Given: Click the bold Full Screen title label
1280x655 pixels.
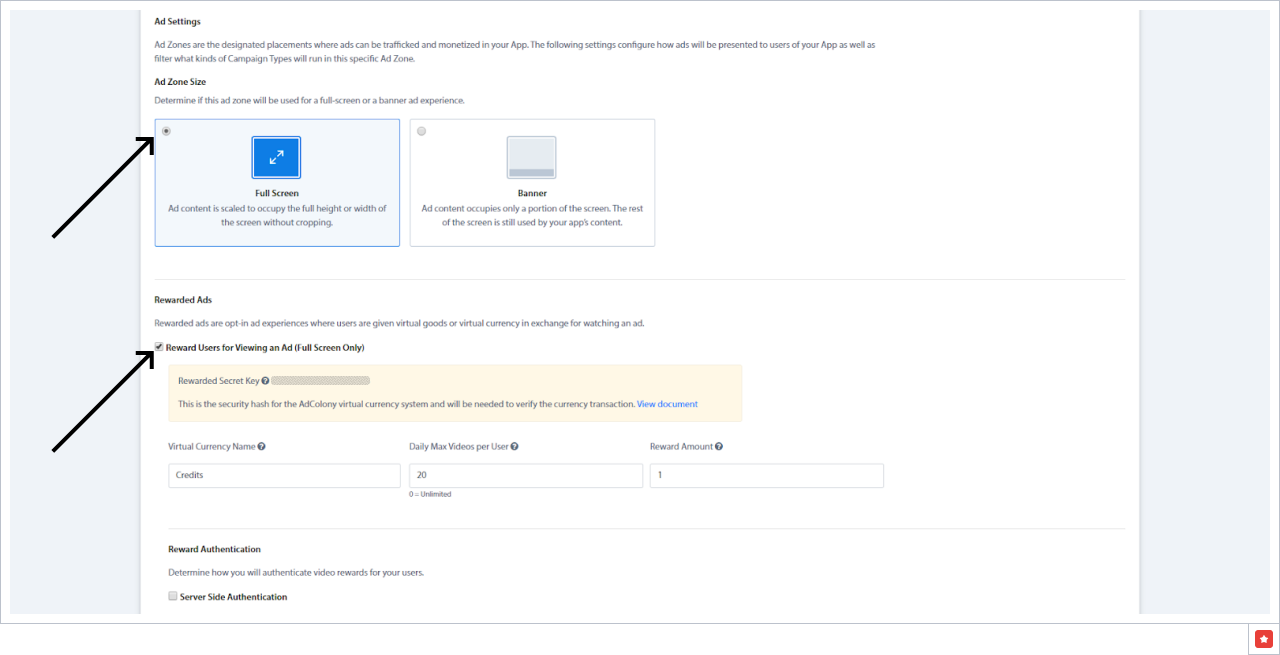Looking at the screenshot, I should click(x=277, y=193).
